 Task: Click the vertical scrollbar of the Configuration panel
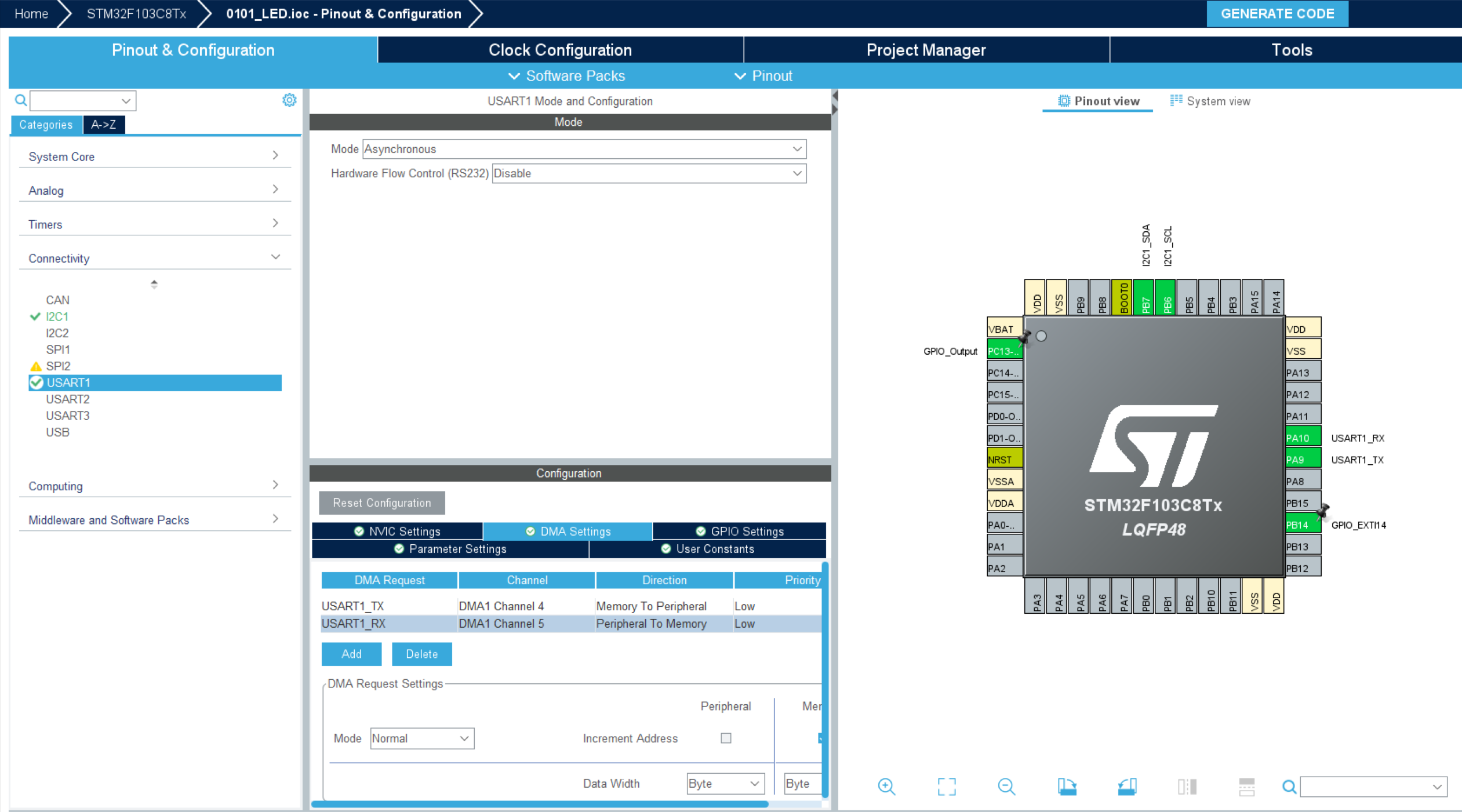point(825,679)
